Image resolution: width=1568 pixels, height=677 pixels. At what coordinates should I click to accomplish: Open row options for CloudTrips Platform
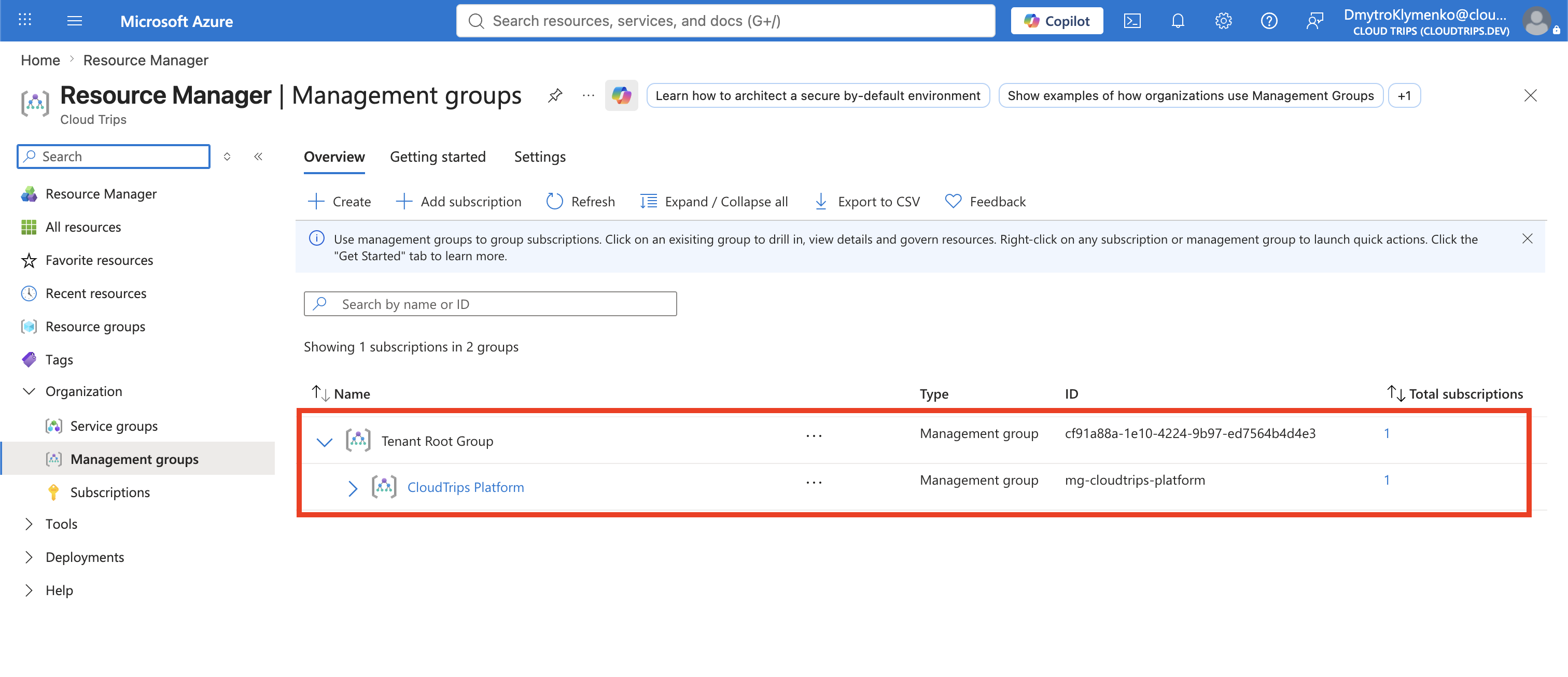pos(813,483)
